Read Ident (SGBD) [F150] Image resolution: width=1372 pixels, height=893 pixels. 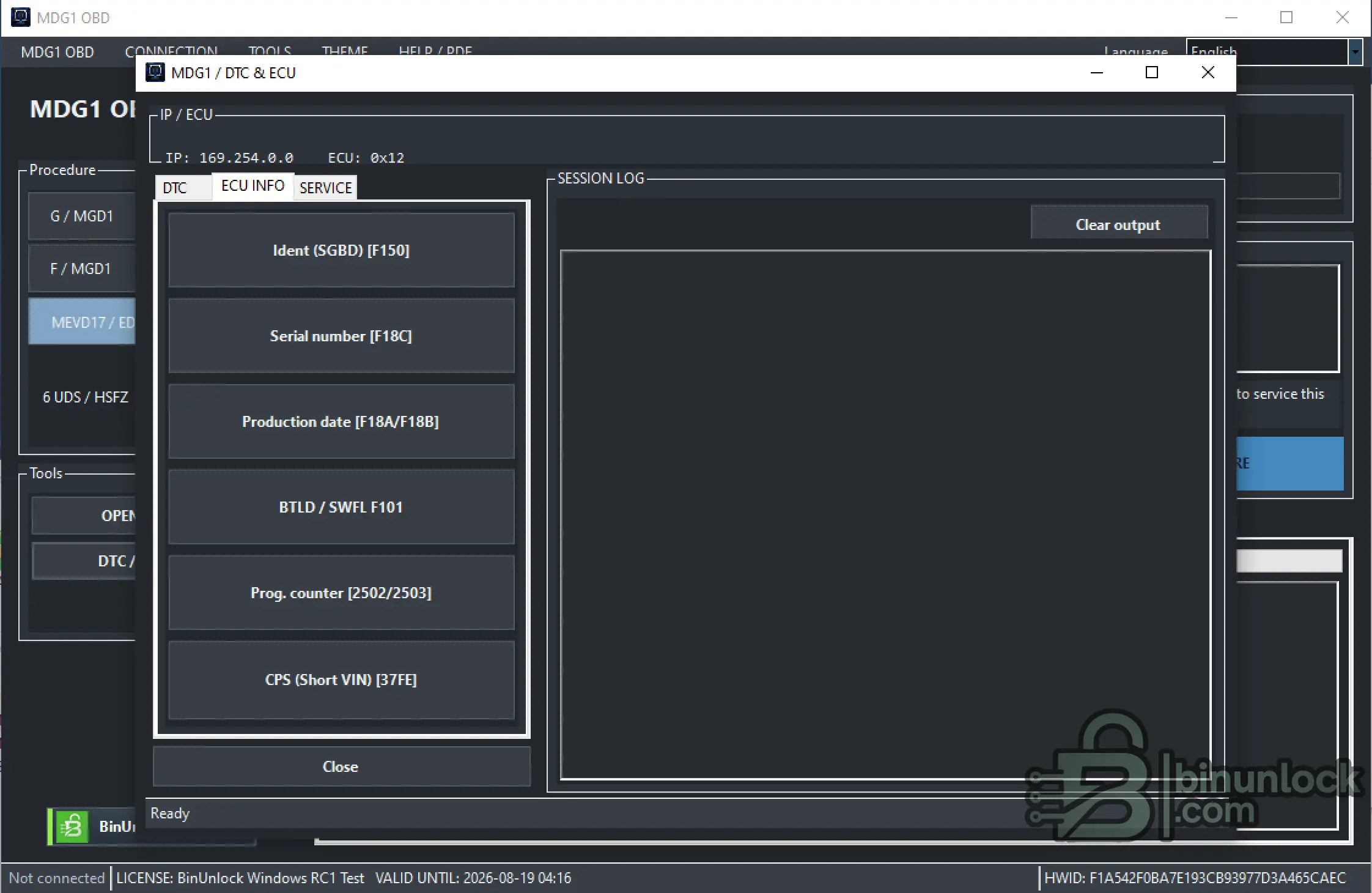click(341, 250)
